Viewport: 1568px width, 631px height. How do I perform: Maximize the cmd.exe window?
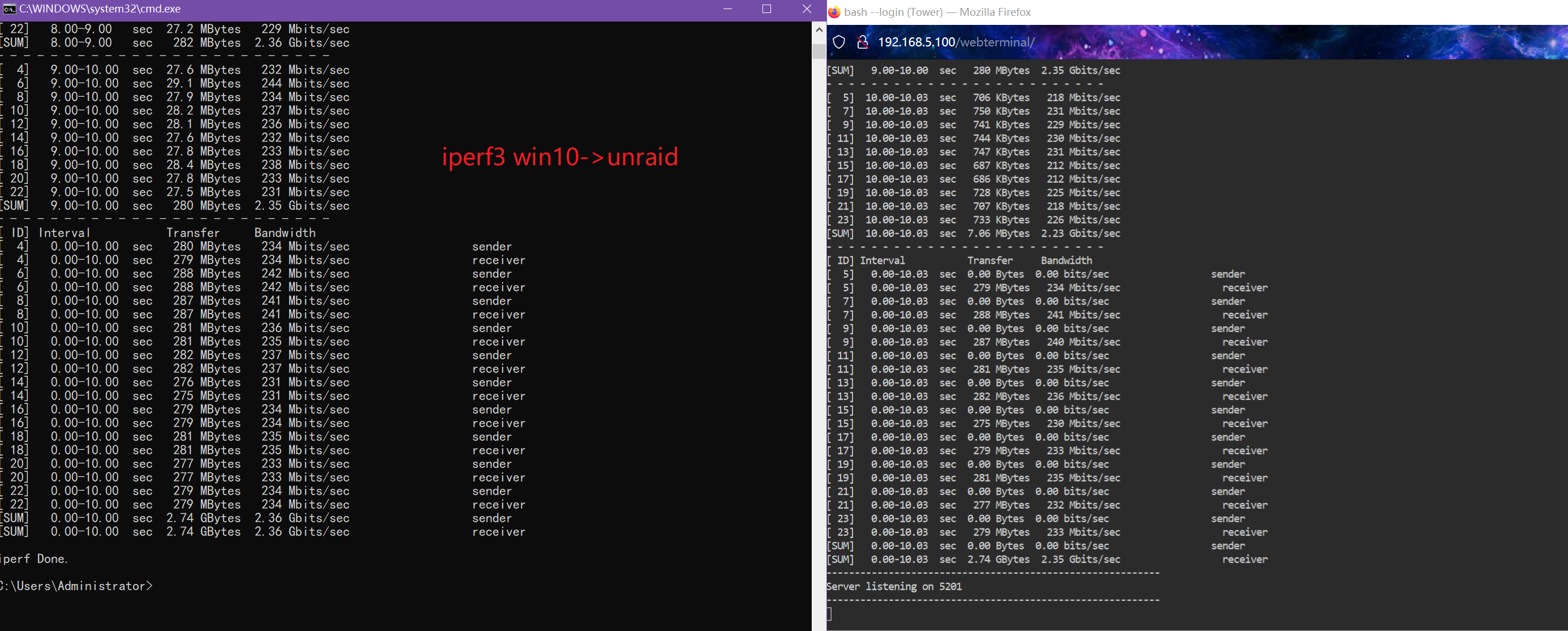(x=766, y=9)
